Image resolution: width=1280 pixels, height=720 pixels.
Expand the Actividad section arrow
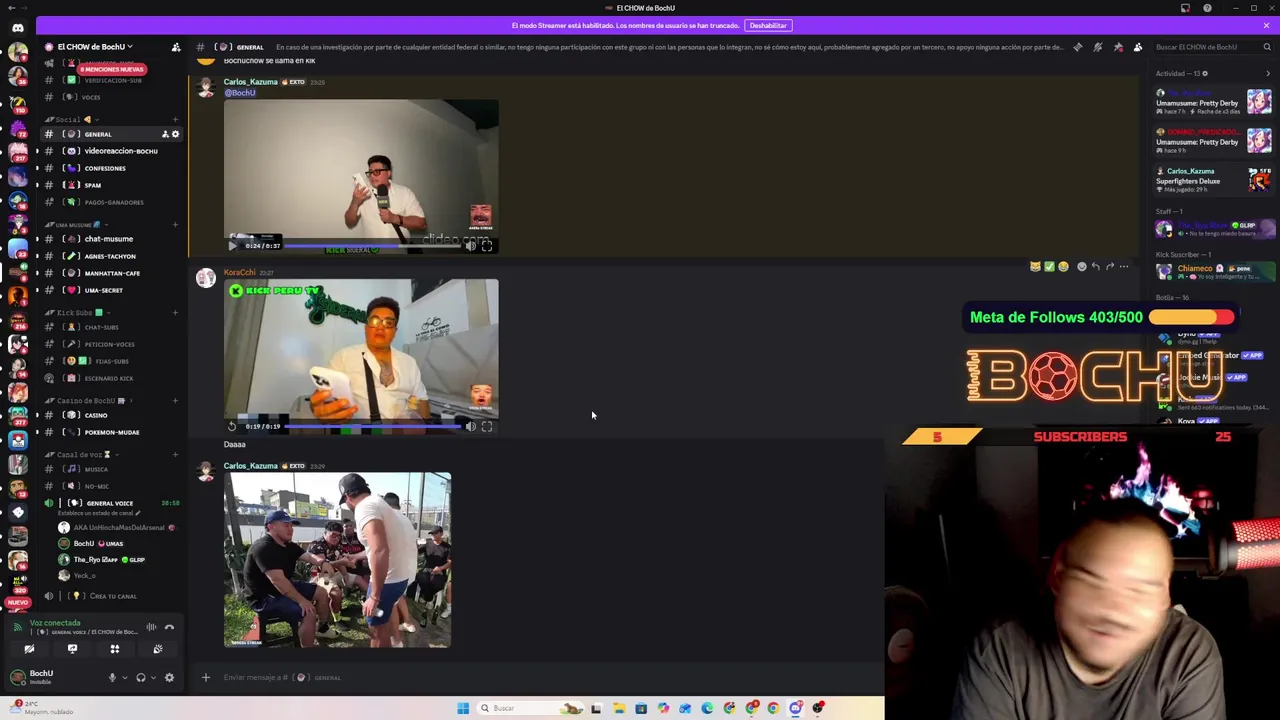click(1267, 74)
